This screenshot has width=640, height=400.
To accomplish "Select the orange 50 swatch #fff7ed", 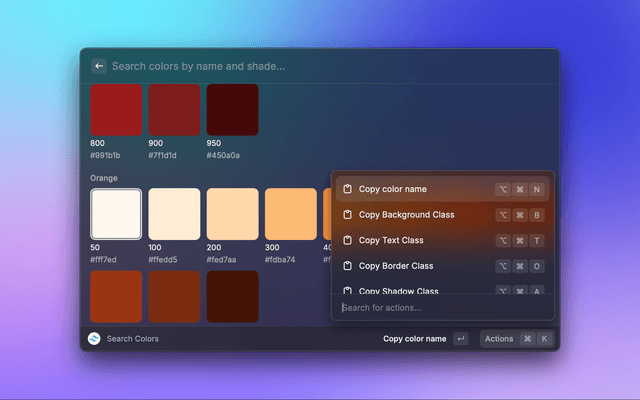I will [x=116, y=214].
